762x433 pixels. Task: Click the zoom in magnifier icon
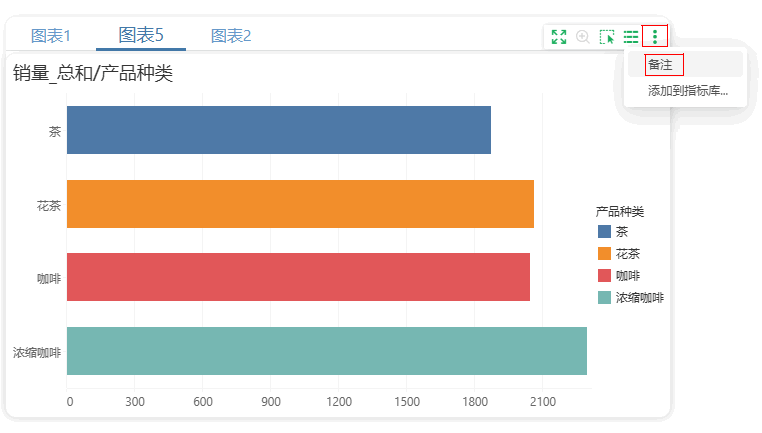click(583, 36)
